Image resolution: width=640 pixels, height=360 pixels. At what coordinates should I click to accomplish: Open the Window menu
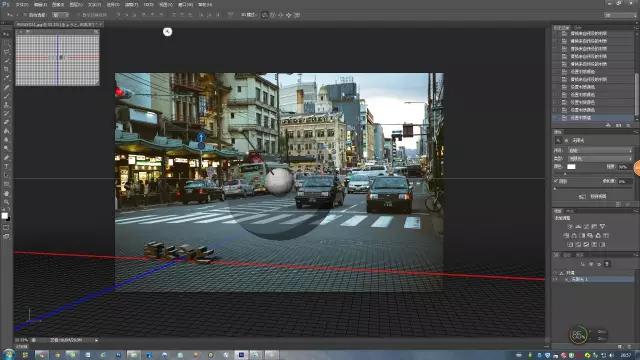(x=186, y=4)
